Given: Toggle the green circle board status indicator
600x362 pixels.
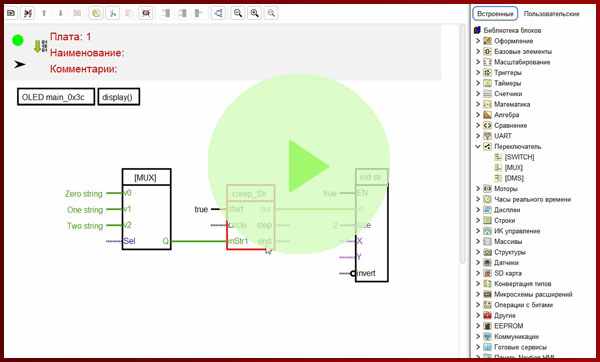Looking at the screenshot, I should click(18, 40).
